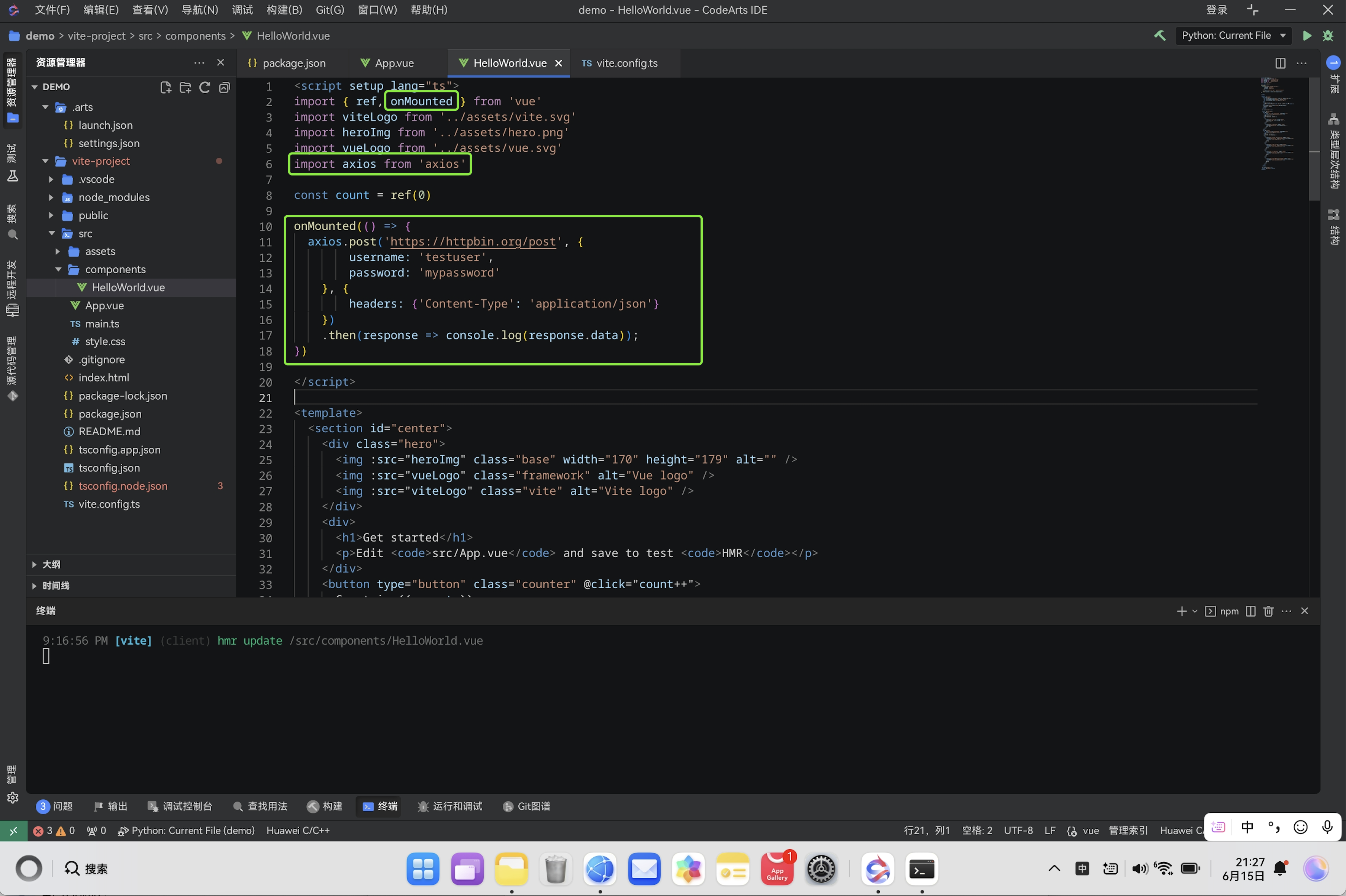
Task: Open the run configuration dropdown
Action: [x=1233, y=35]
